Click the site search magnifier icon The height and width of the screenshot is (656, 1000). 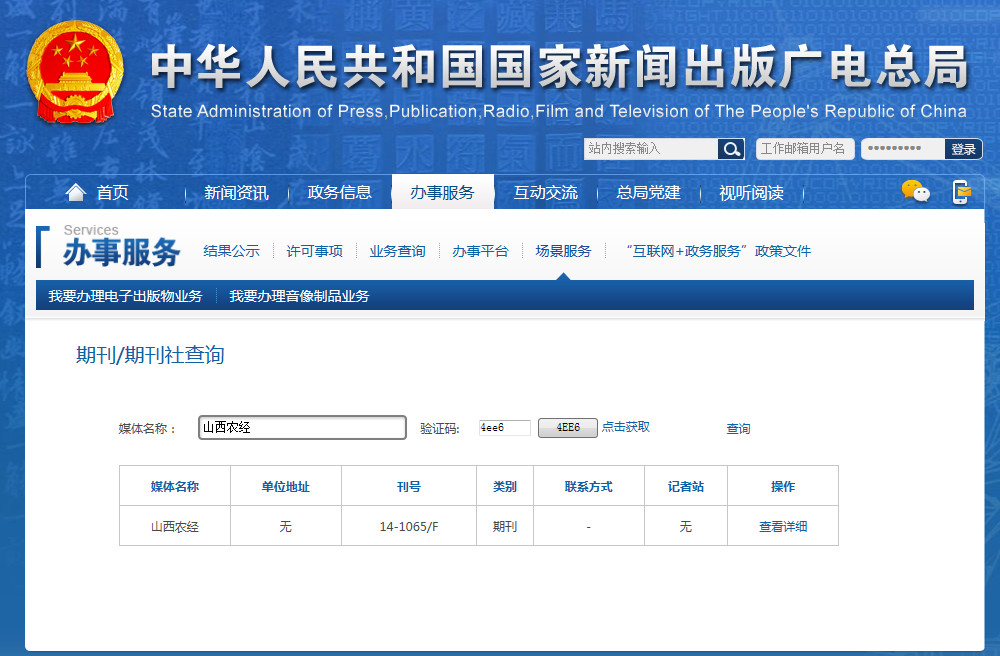(731, 149)
